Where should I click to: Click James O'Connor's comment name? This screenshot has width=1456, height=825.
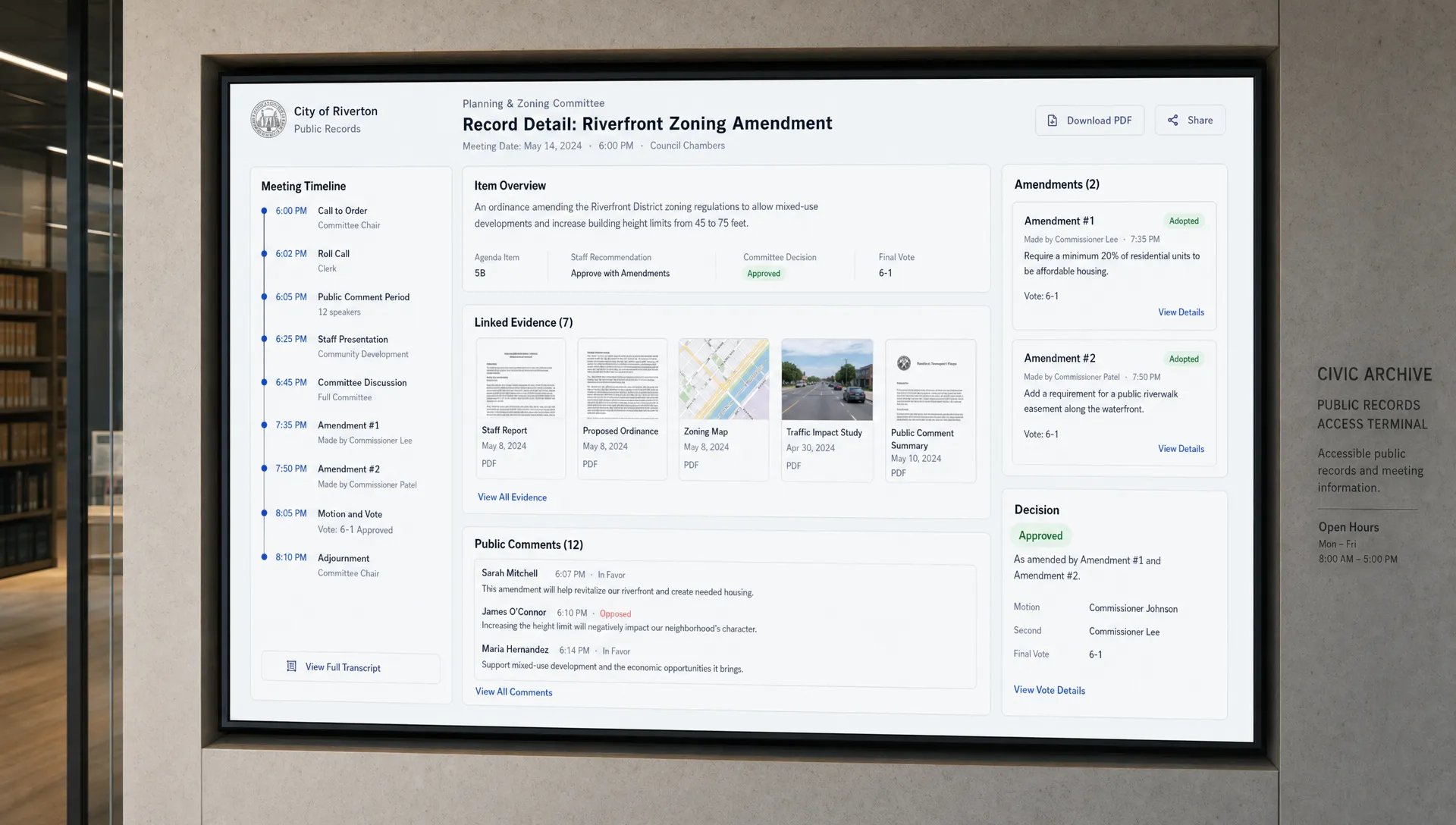[514, 612]
